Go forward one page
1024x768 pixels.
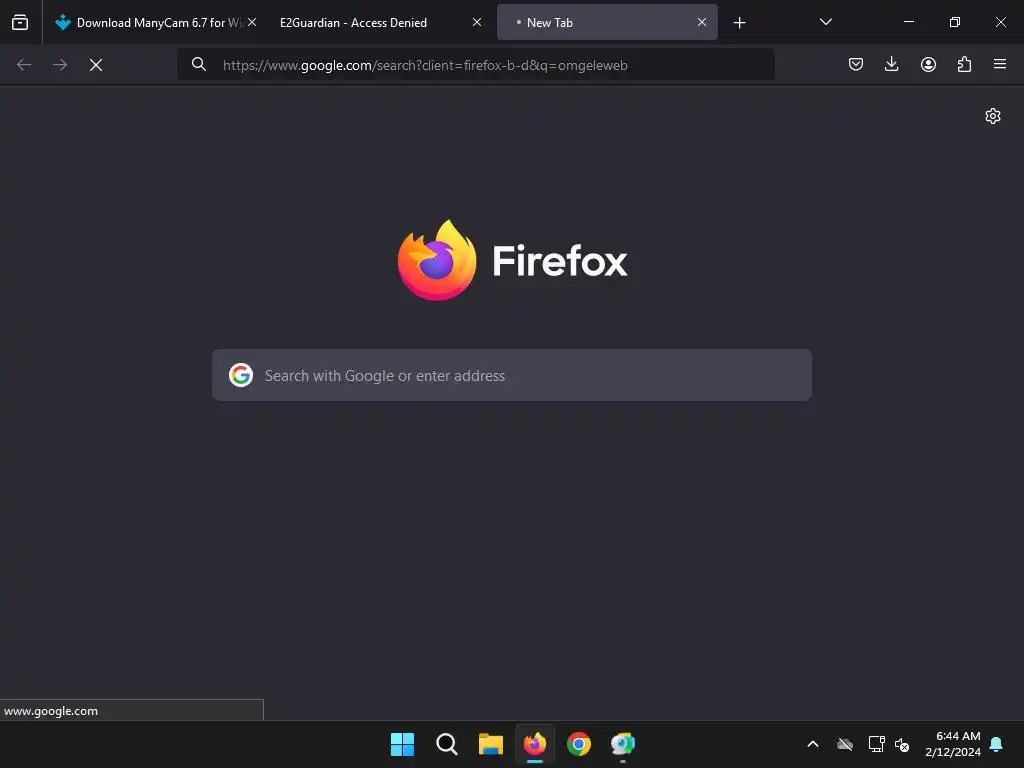[60, 65]
